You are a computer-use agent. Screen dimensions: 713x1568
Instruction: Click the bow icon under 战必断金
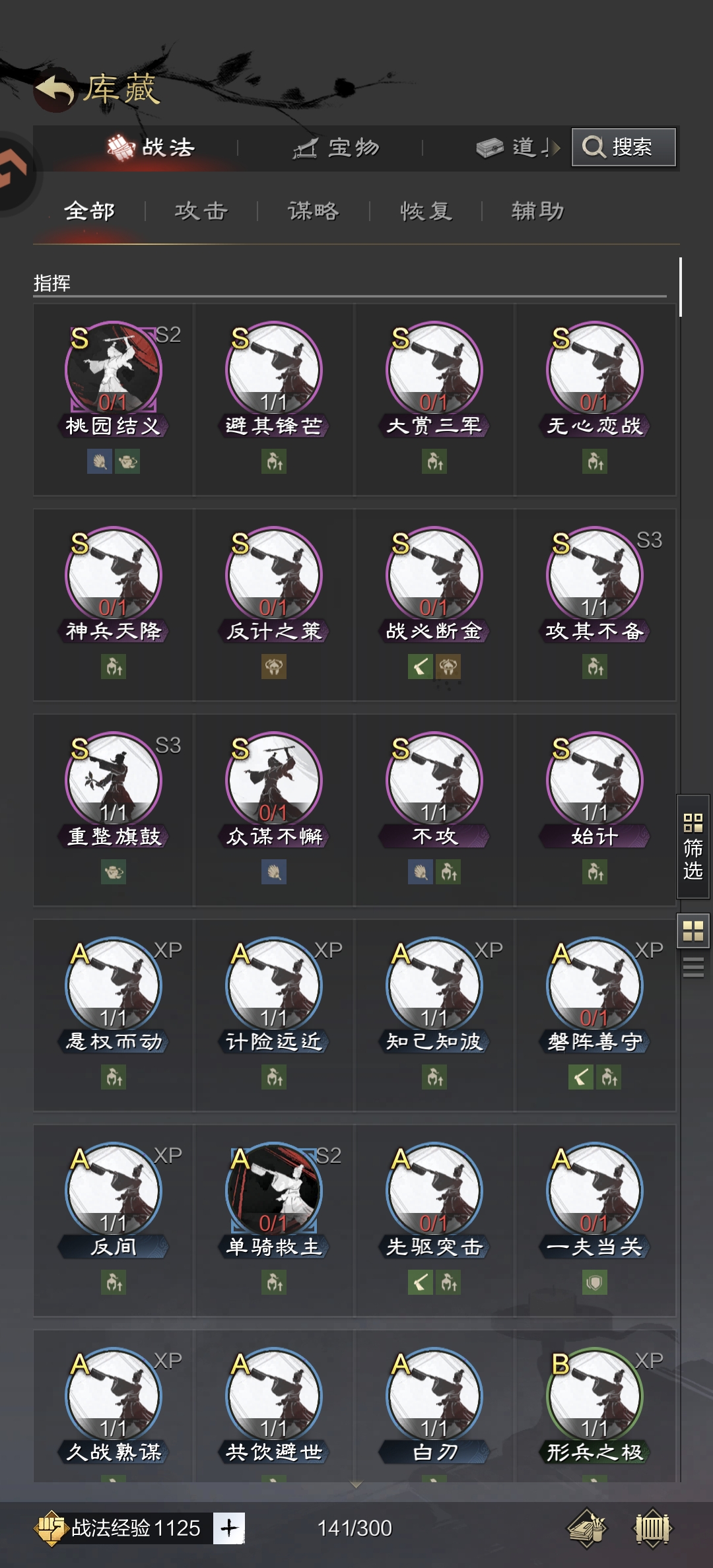(x=421, y=667)
